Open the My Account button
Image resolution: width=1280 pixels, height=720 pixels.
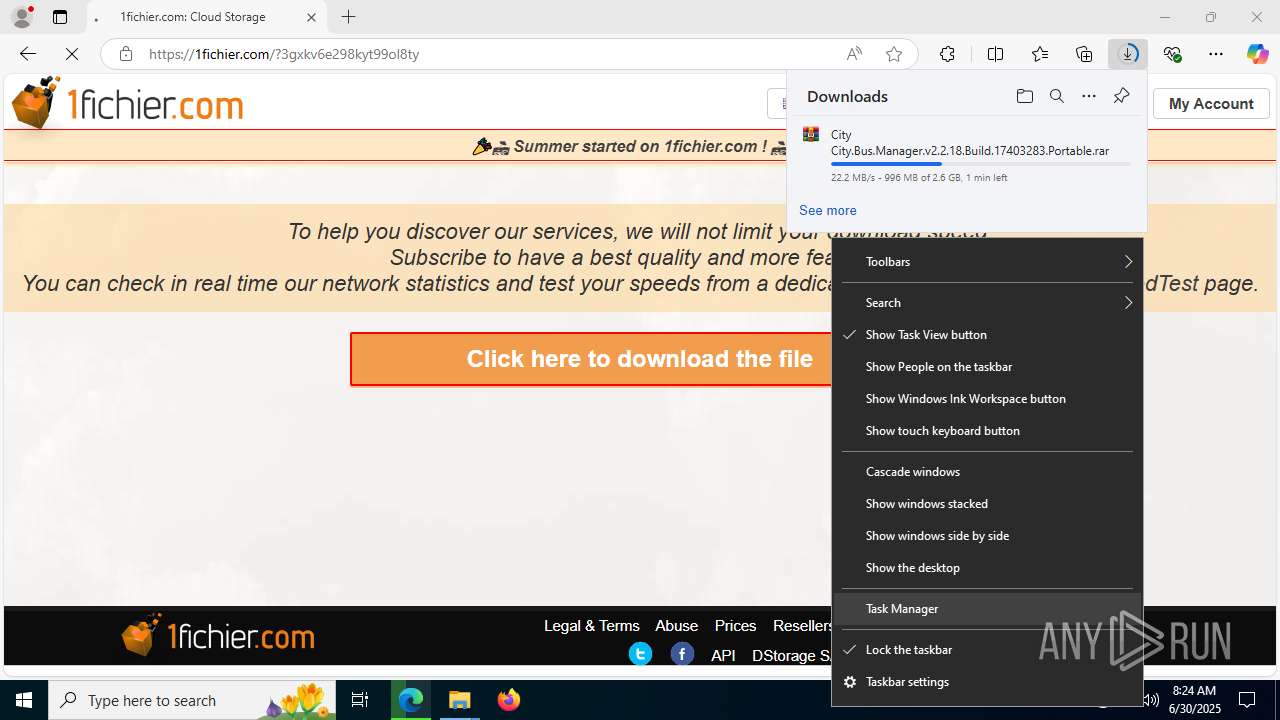(1211, 104)
